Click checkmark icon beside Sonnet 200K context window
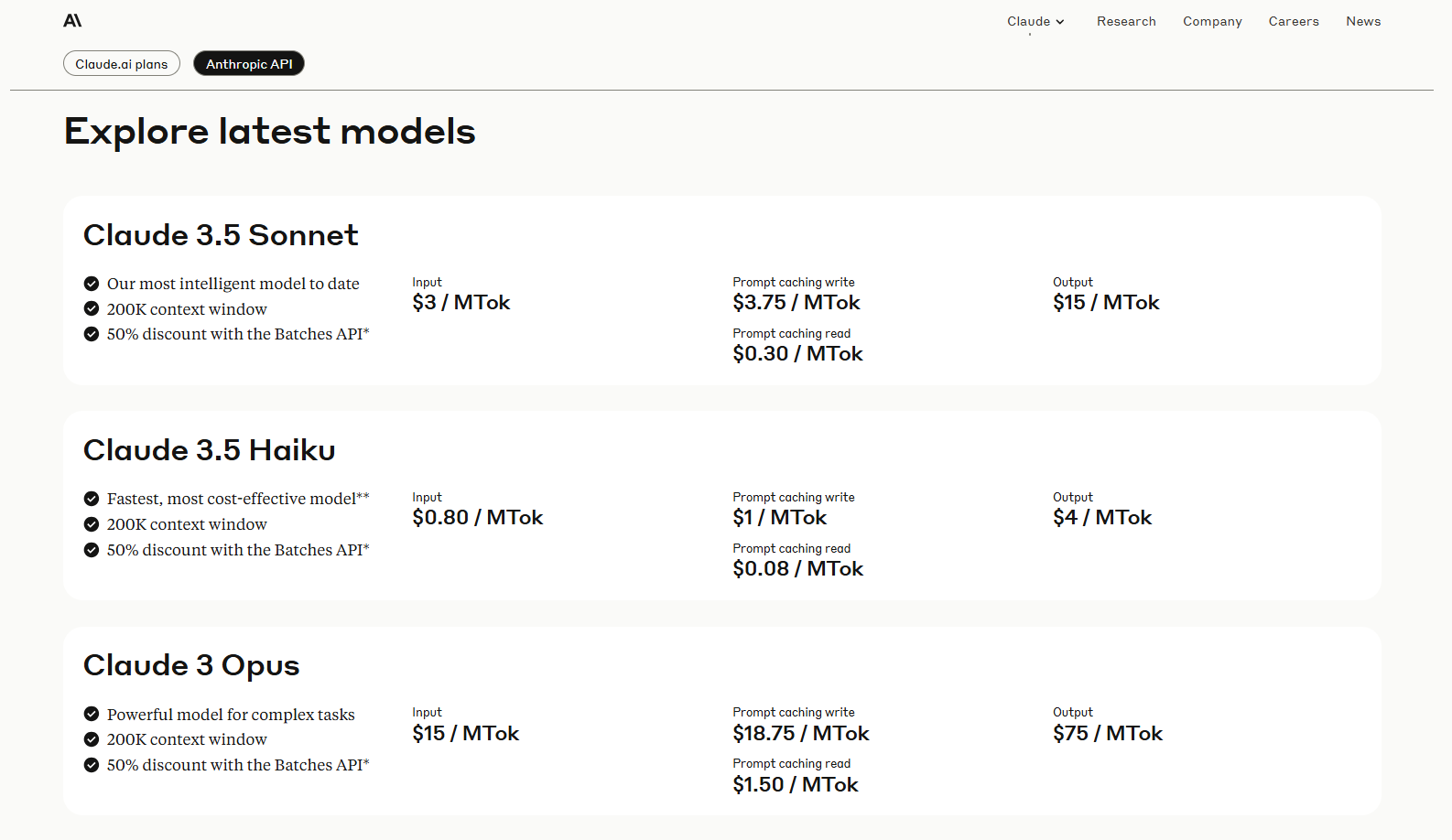1452x840 pixels. pyautogui.click(x=92, y=308)
